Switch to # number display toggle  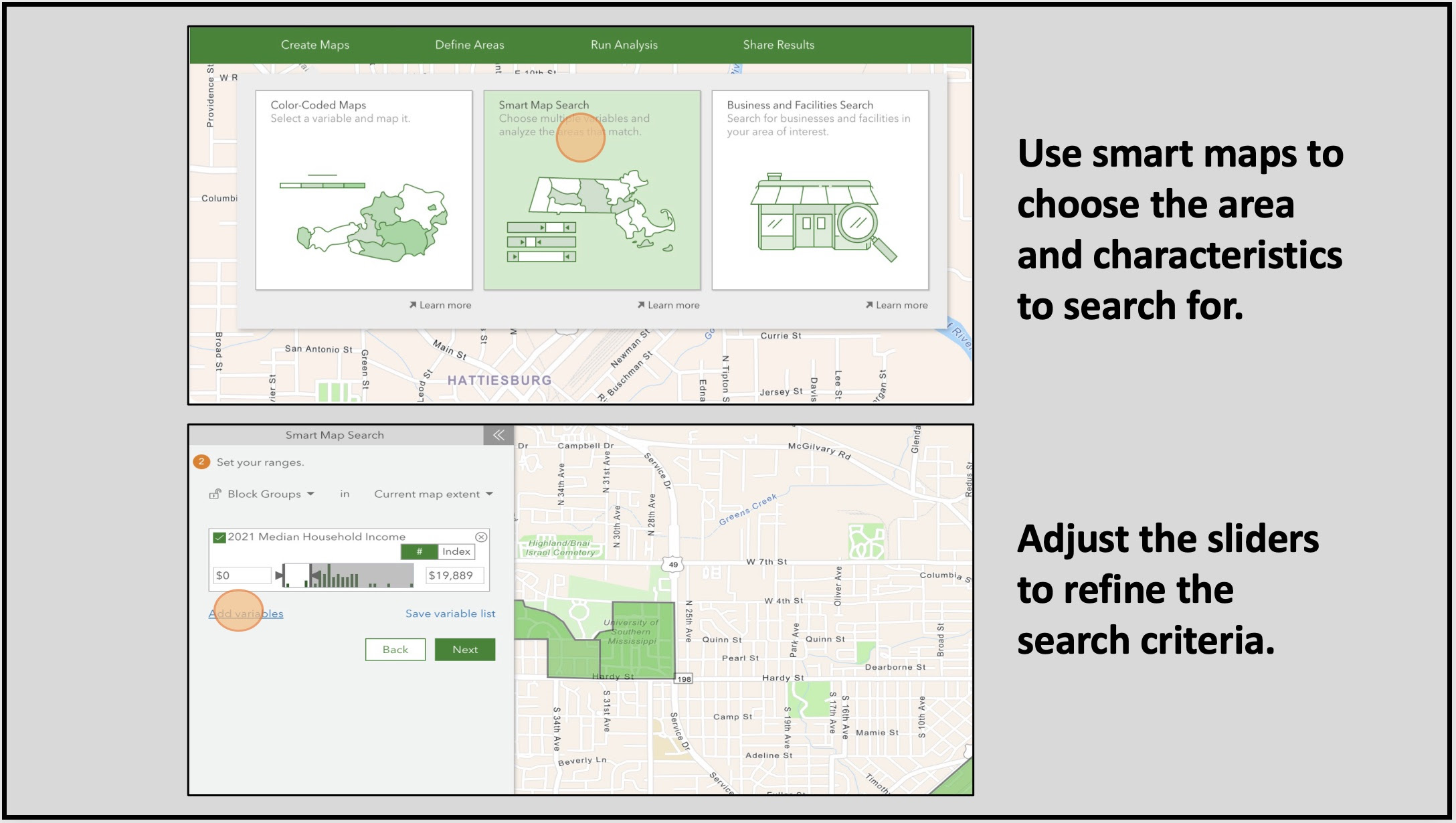pos(419,552)
